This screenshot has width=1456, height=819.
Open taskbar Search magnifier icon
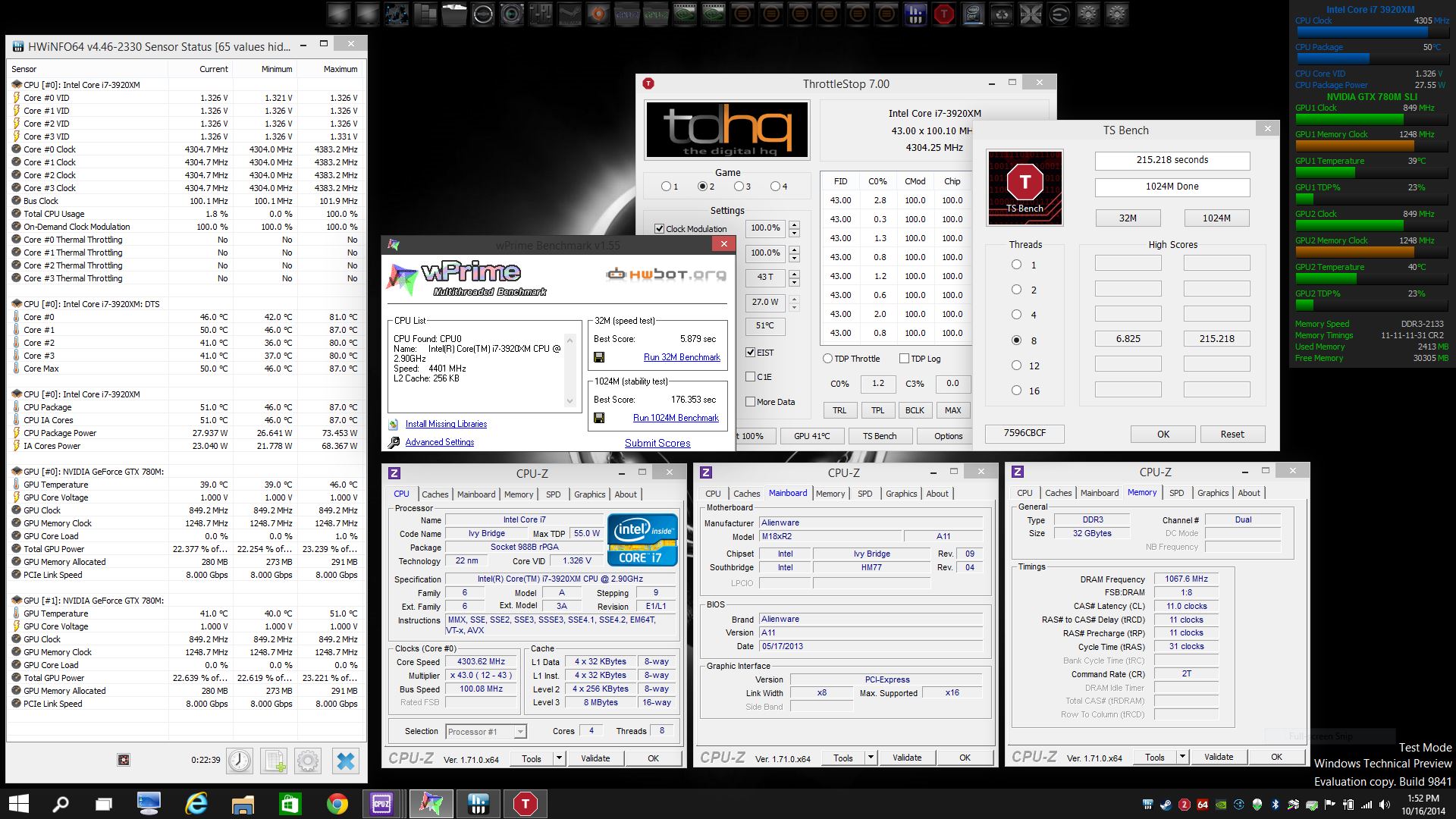pyautogui.click(x=60, y=804)
